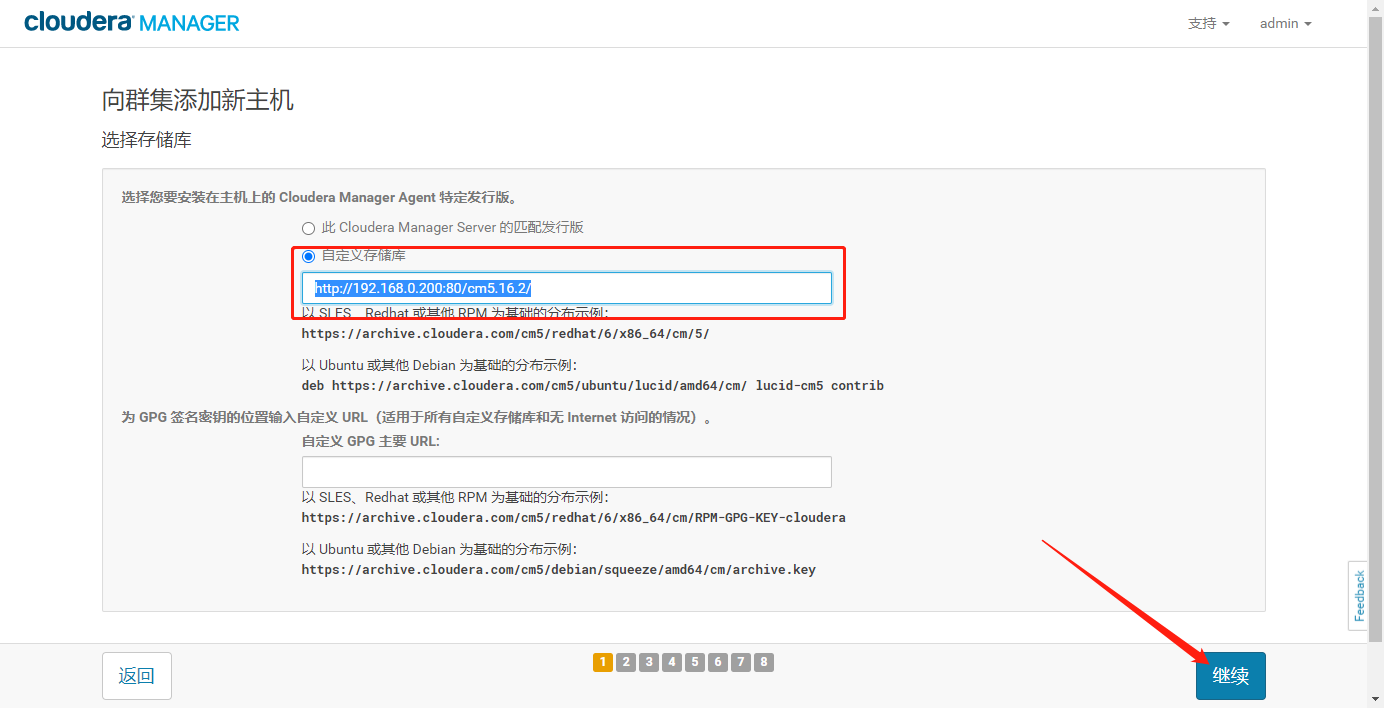Go to wizard step 6
Image resolution: width=1384 pixels, height=708 pixels.
(x=718, y=662)
